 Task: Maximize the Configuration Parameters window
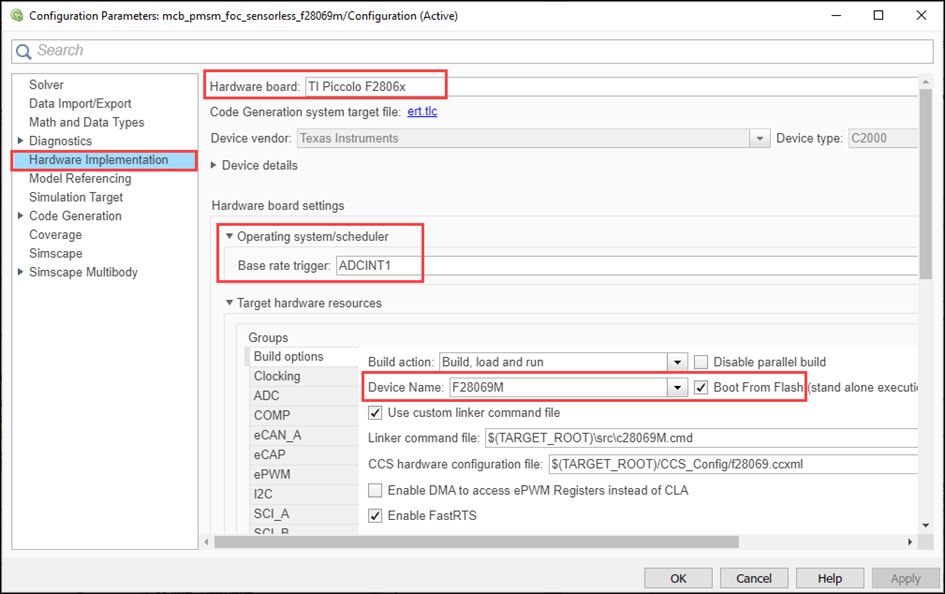click(879, 15)
